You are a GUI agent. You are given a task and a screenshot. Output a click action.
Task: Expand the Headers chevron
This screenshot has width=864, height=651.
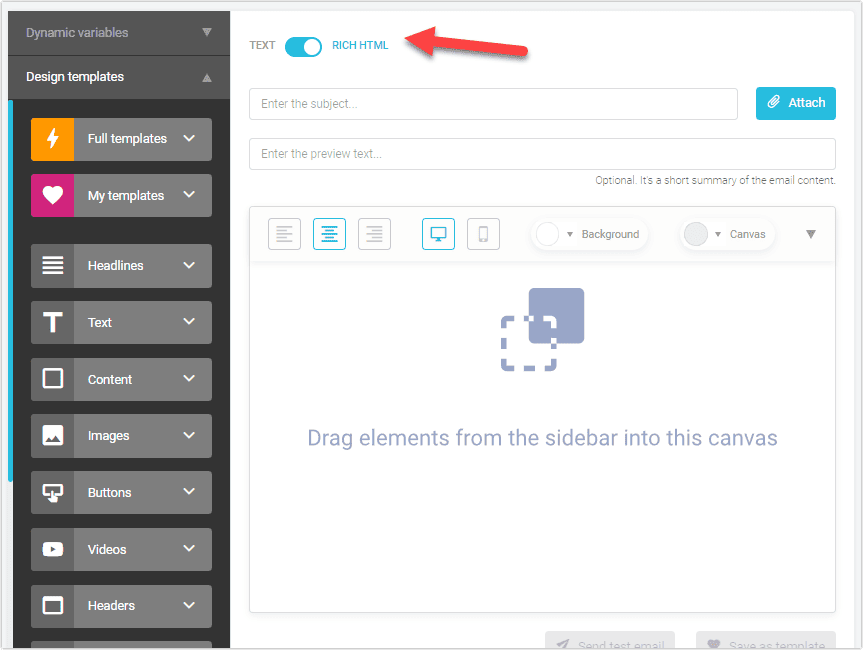click(189, 605)
